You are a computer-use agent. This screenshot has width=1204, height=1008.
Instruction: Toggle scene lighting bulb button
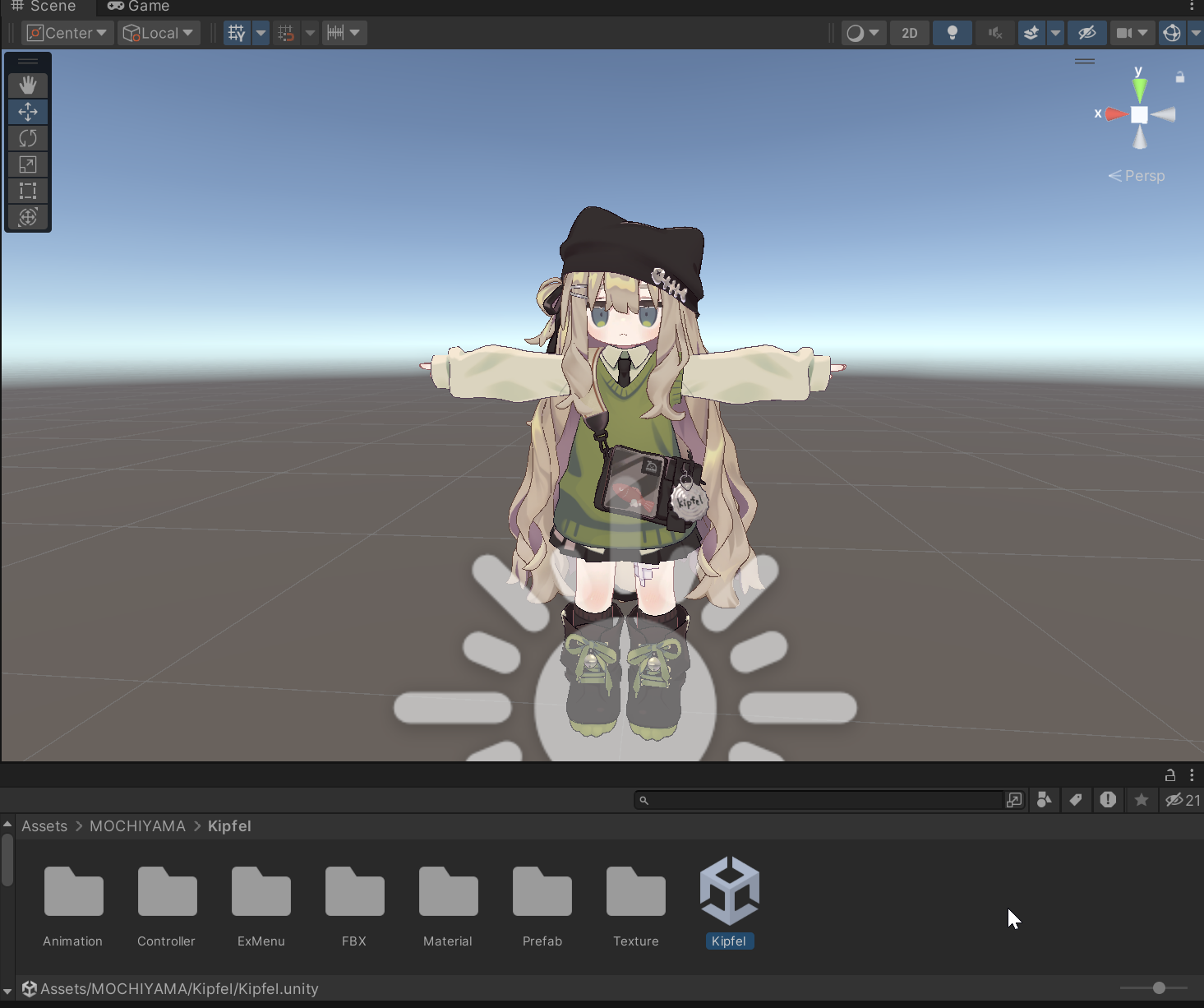[x=952, y=33]
